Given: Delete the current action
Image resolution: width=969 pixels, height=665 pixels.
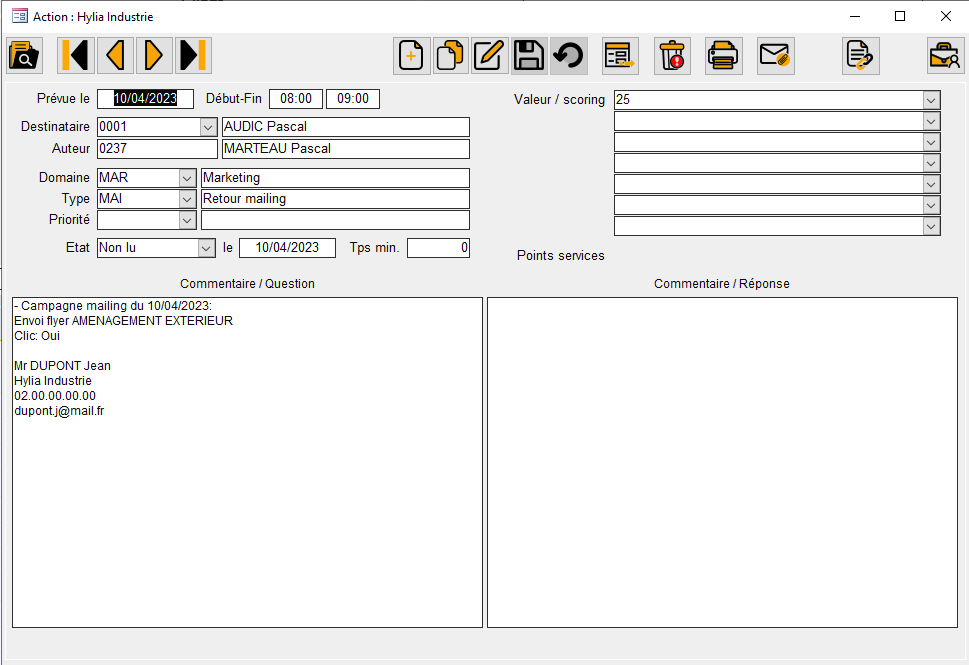Looking at the screenshot, I should pos(672,55).
